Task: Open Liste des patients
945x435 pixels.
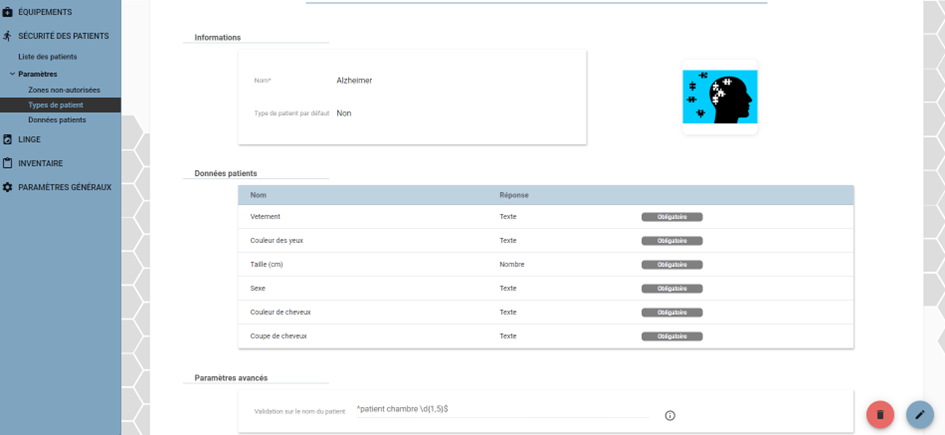Action: point(48,57)
